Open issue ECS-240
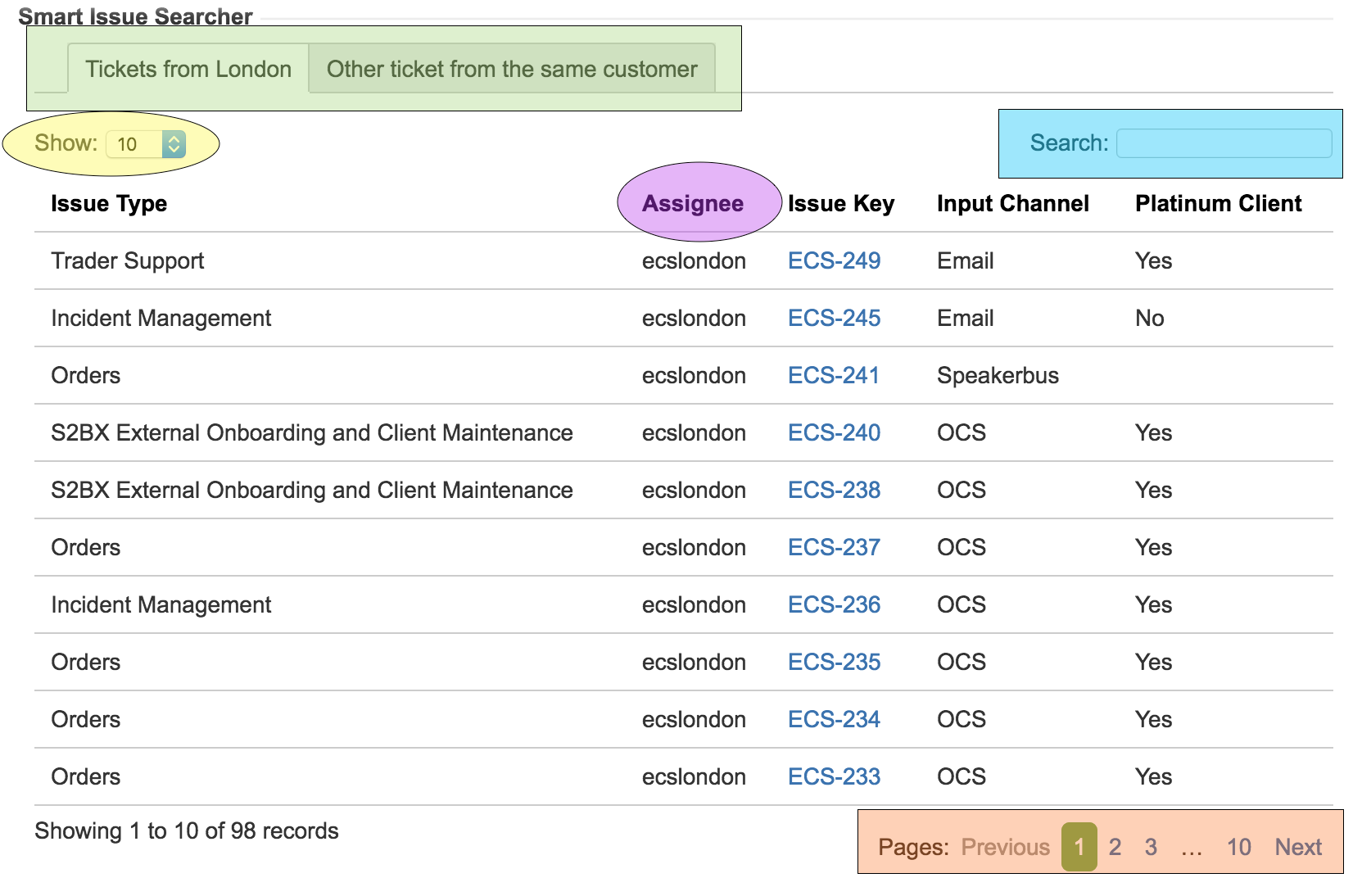Image resolution: width=1371 pixels, height=896 pixels. click(834, 432)
